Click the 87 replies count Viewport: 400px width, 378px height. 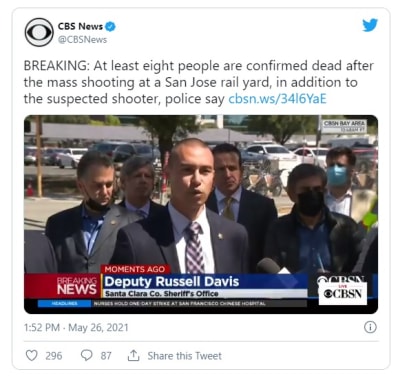pyautogui.click(x=106, y=356)
